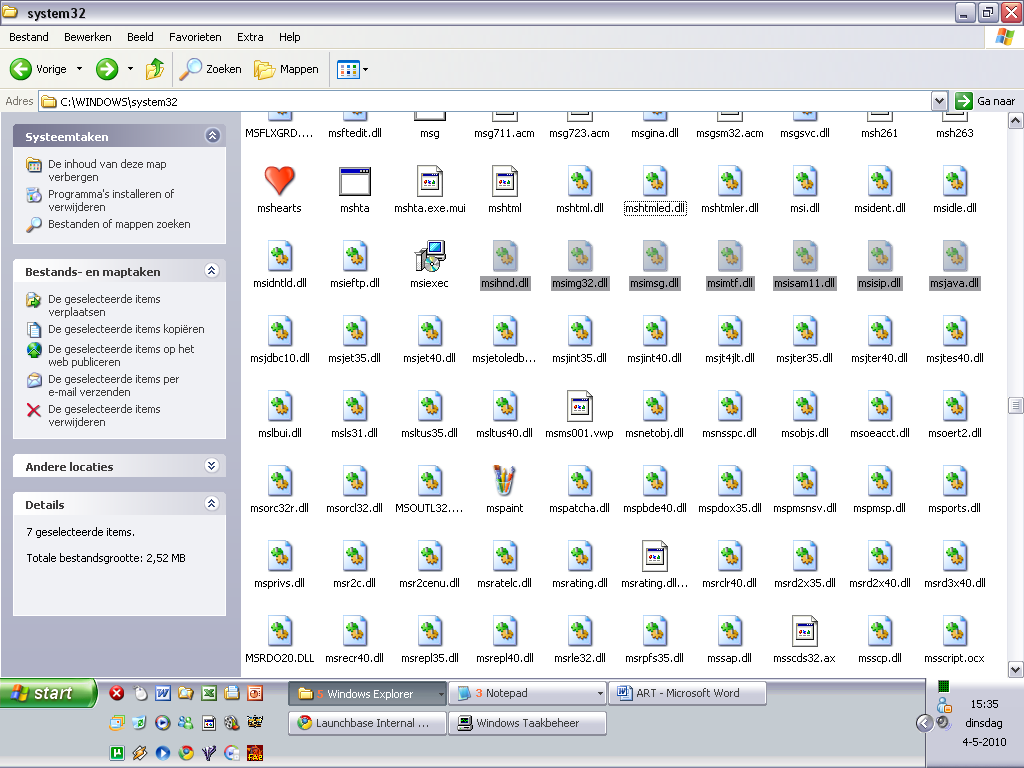Collapse the Systeemtaken panel

[x=211, y=136]
